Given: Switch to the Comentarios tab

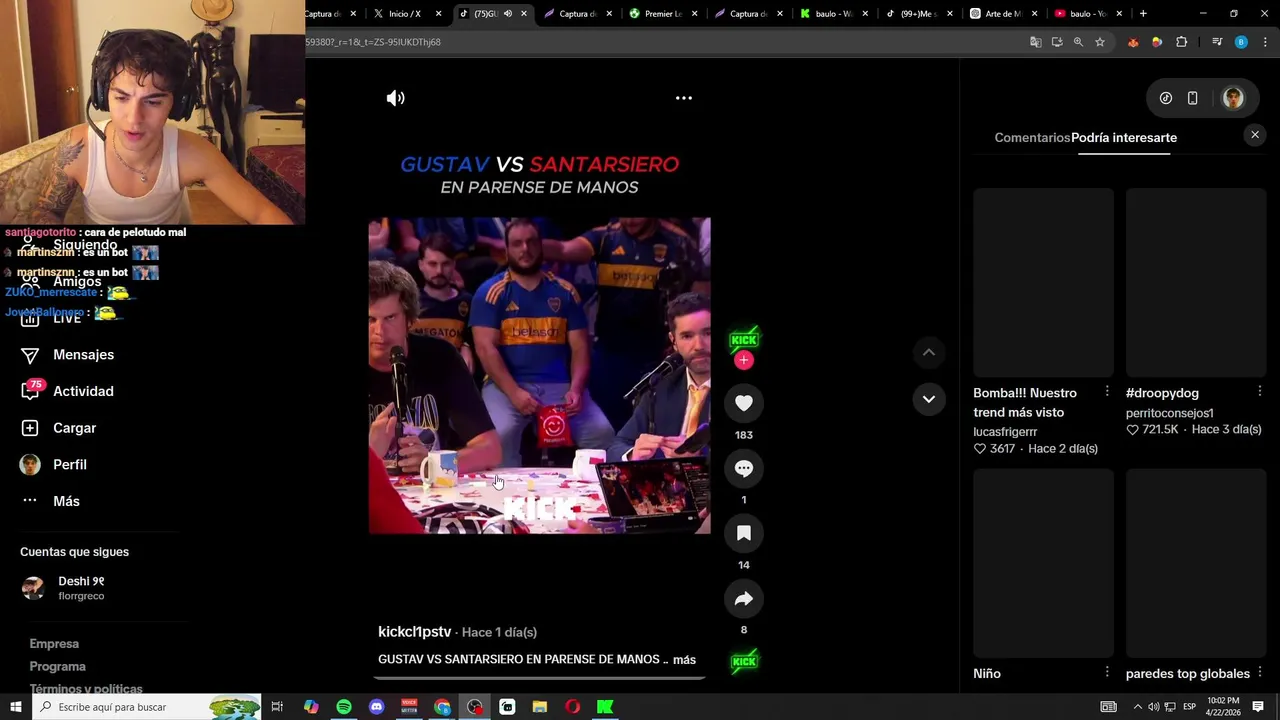Looking at the screenshot, I should [1032, 138].
